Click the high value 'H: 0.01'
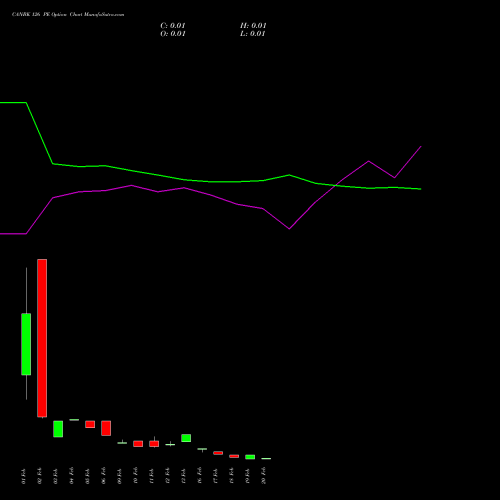500x500 pixels. 253,26
